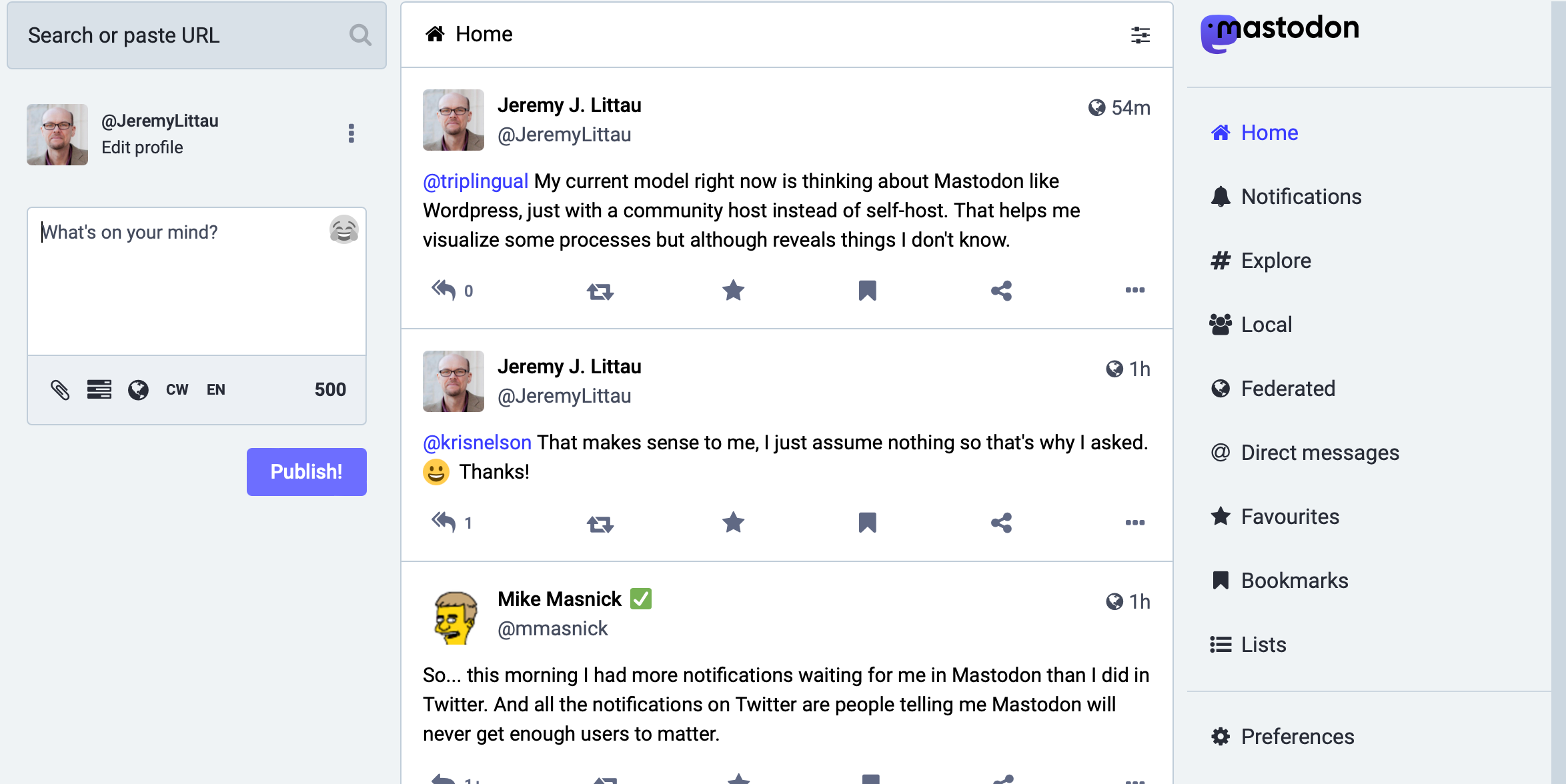Share Jeremy's reply to @krisnelson

(x=1000, y=523)
